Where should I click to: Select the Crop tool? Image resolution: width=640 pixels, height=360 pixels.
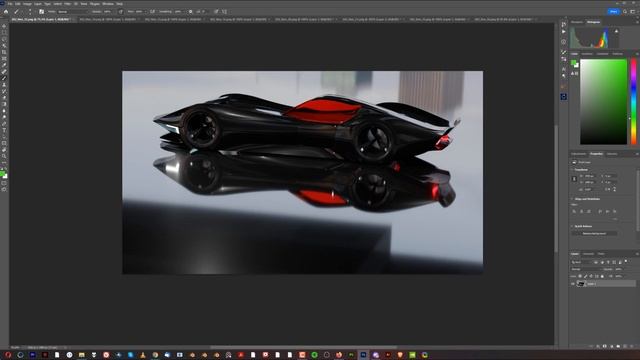[x=4, y=52]
